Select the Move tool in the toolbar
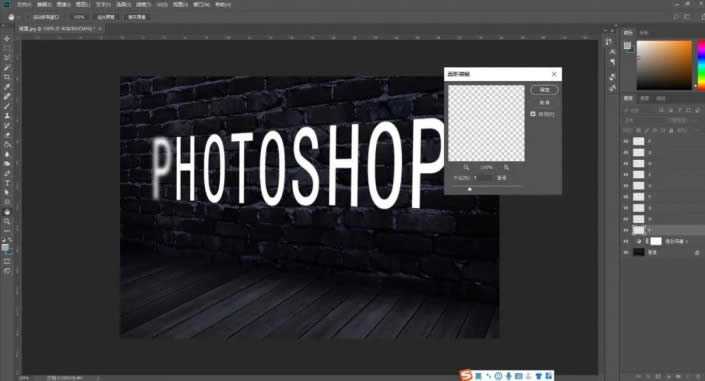705x381 pixels. point(7,39)
